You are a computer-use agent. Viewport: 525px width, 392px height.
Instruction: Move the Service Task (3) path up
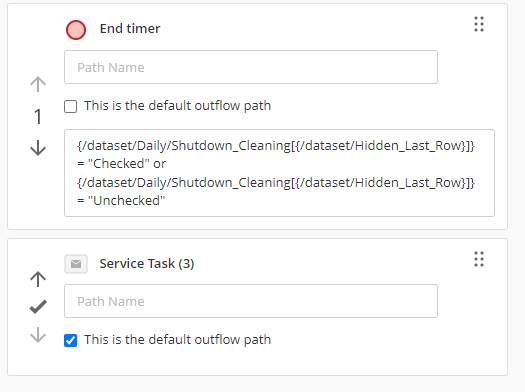pos(38,279)
